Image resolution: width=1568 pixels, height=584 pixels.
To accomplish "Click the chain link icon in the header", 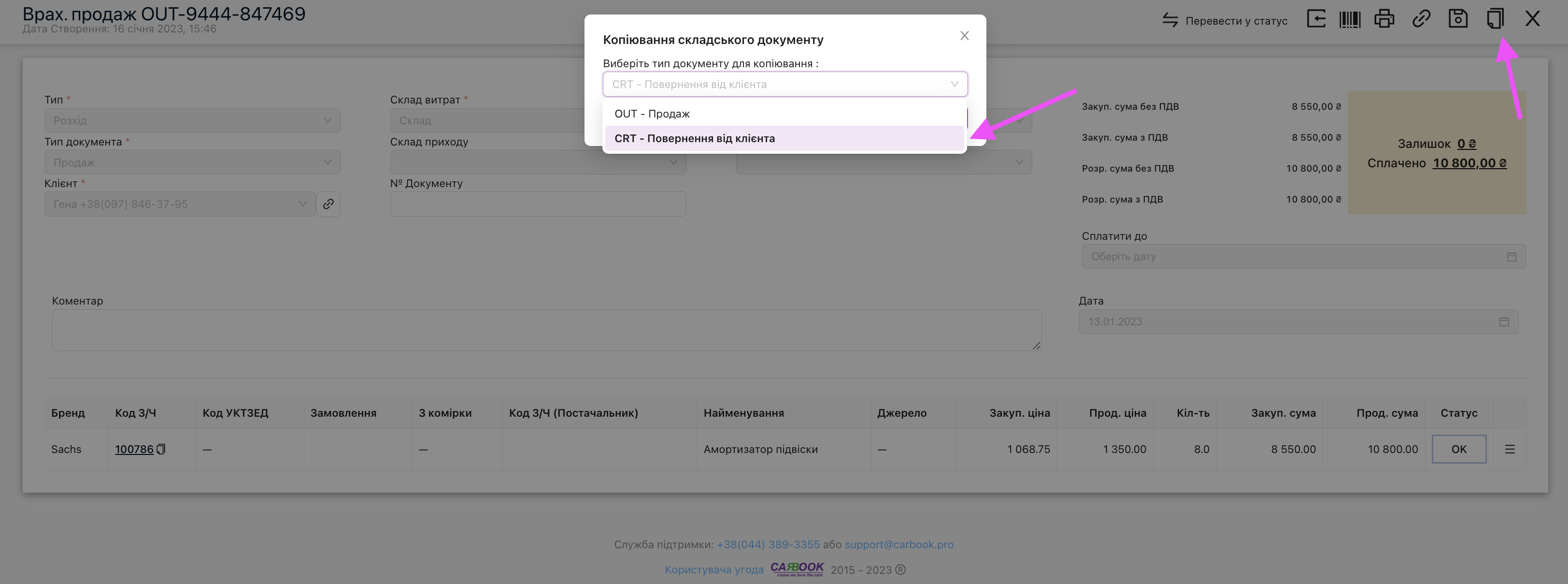I will (x=1421, y=19).
